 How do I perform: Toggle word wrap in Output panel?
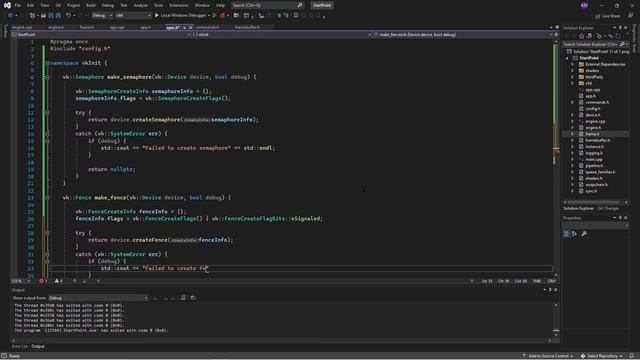pos(193,298)
